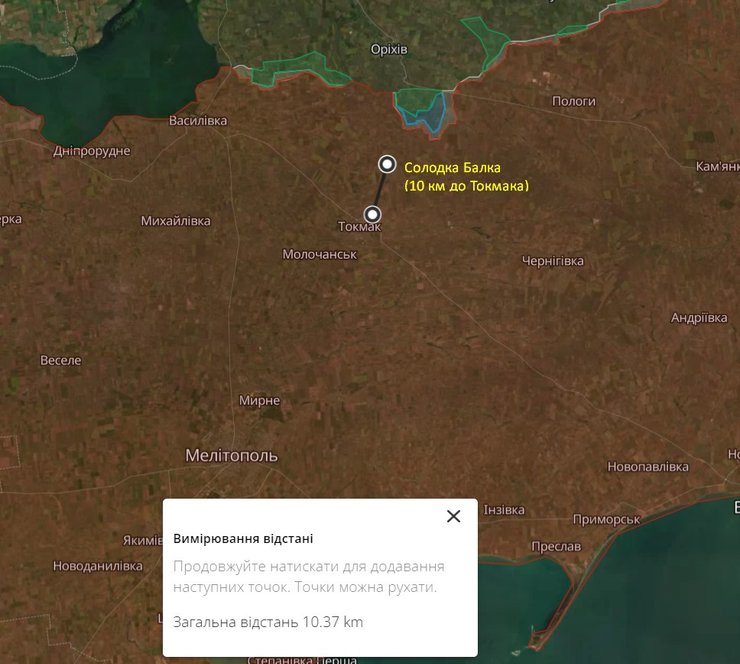Click the yellow Солодка Балка annotation text

point(452,167)
